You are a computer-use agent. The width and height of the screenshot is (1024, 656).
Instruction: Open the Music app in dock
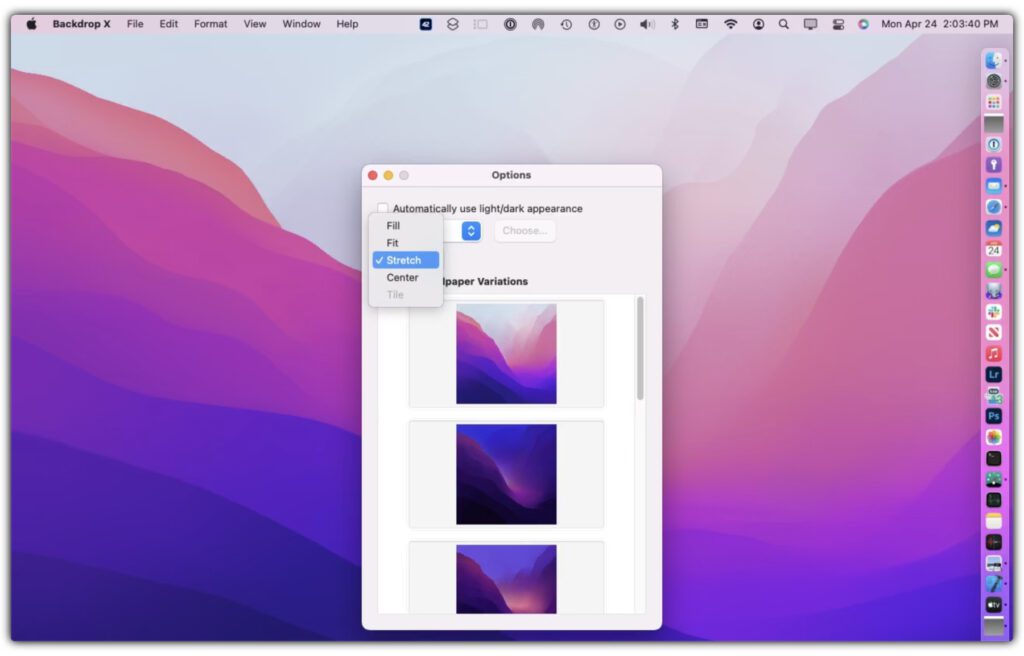click(x=993, y=353)
